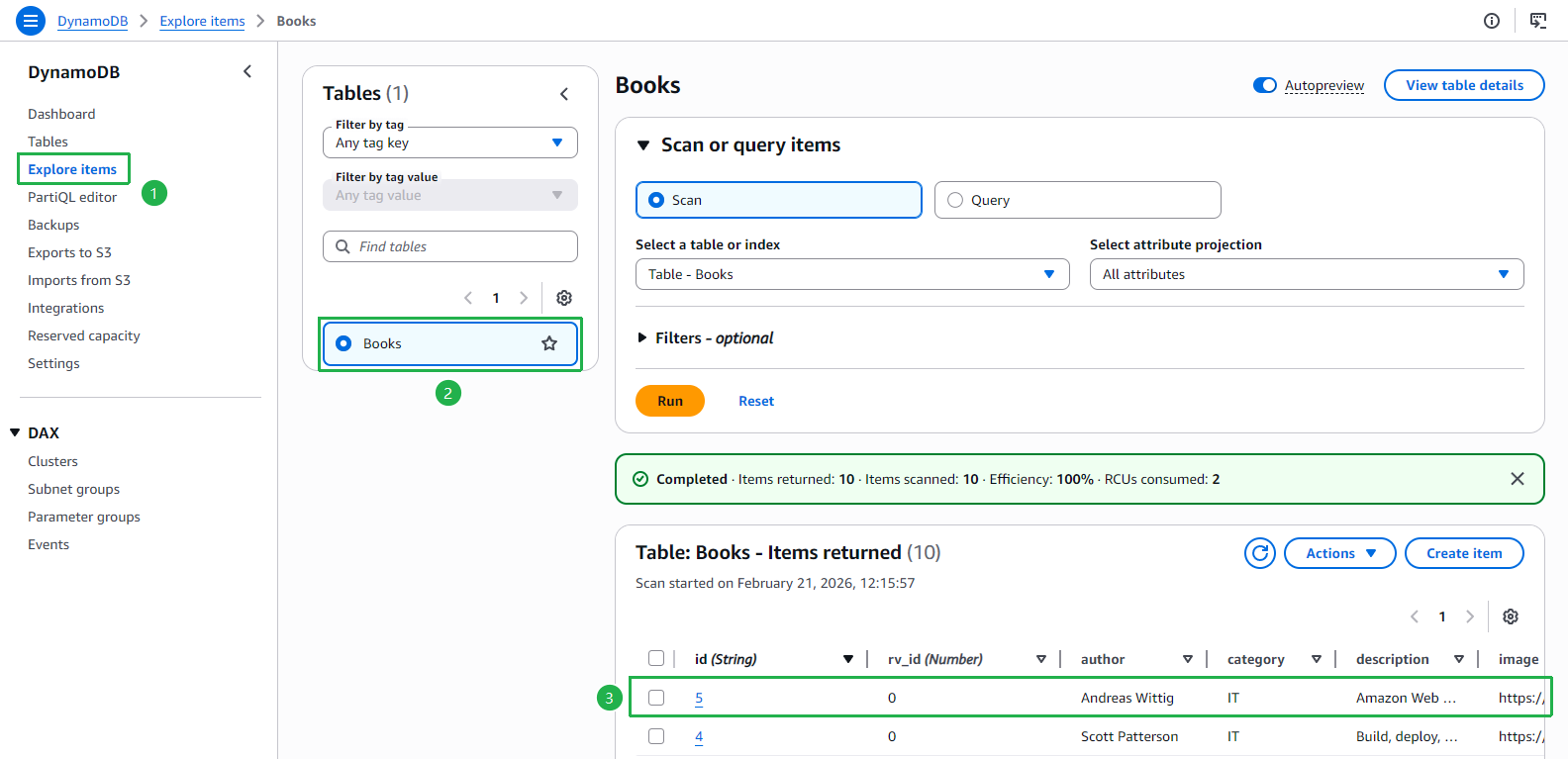The image size is (1568, 759).
Task: Check the checkbox for item id 5
Action: point(656,698)
